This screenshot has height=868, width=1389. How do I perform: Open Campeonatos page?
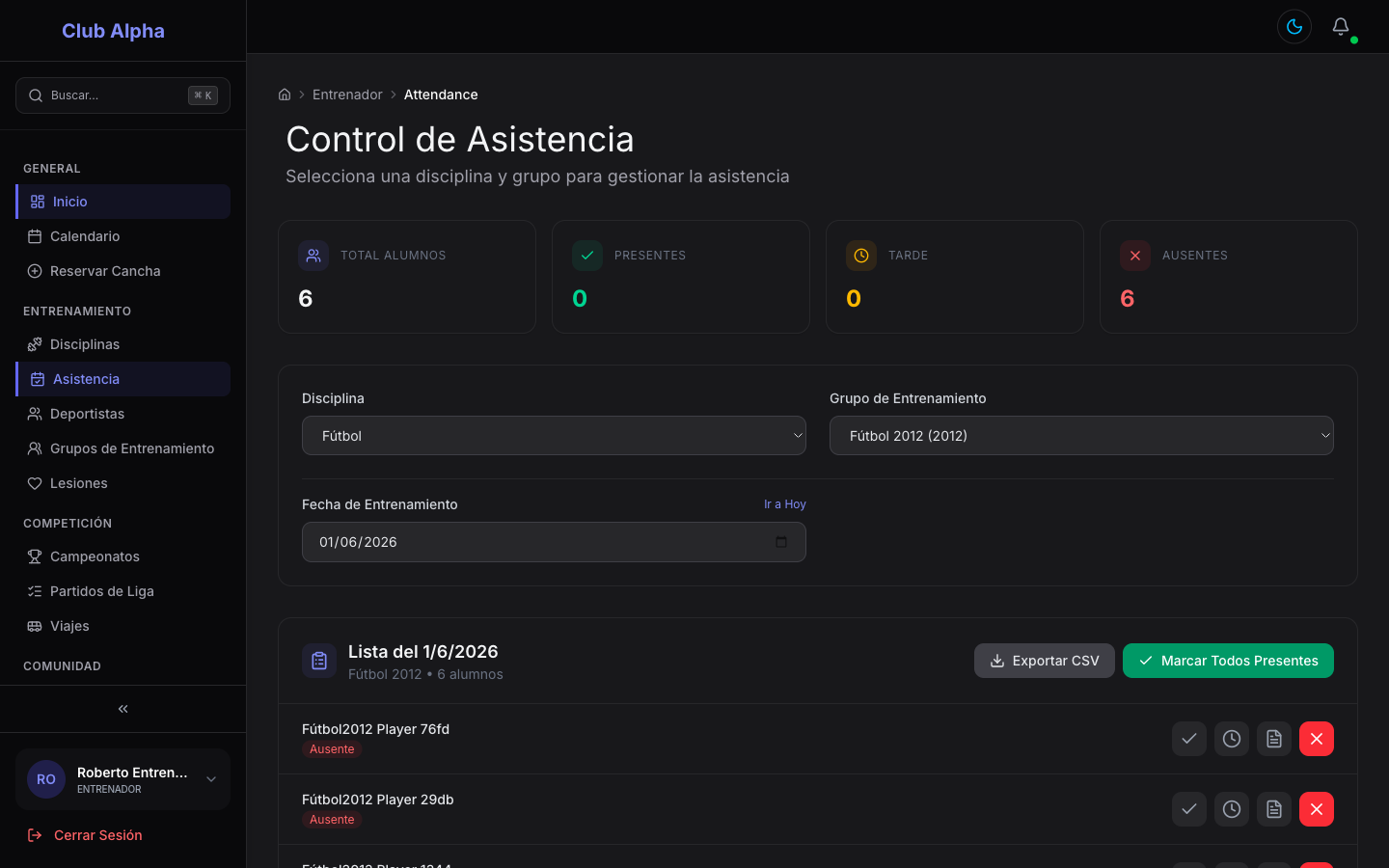click(x=123, y=556)
